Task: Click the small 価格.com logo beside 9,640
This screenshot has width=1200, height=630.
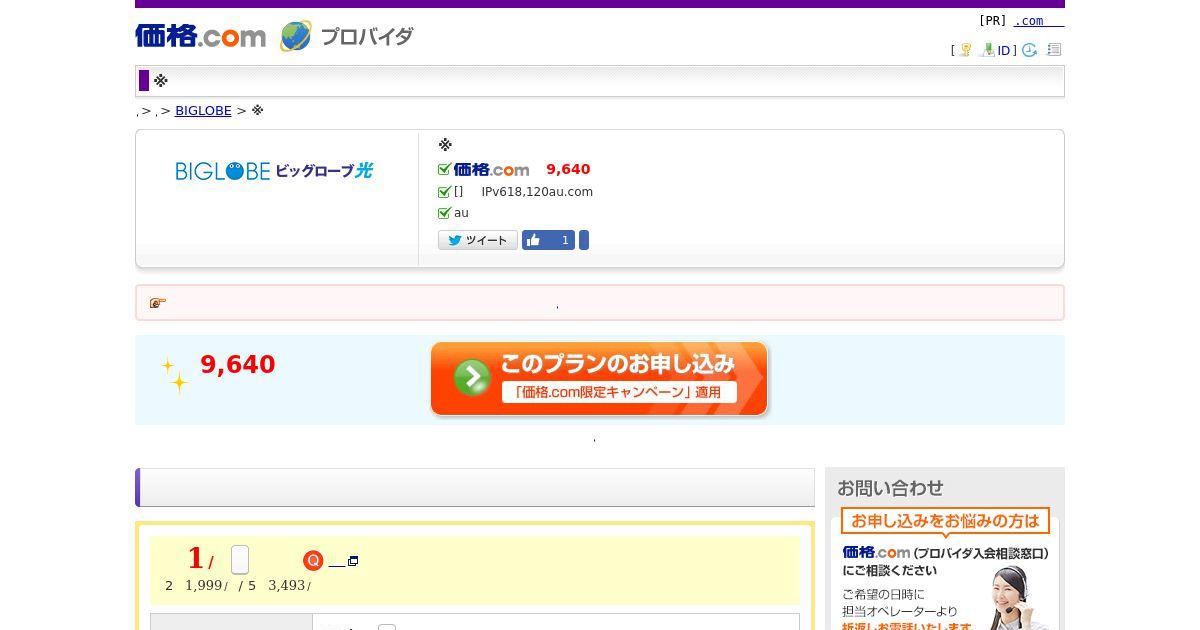Action: pos(491,169)
